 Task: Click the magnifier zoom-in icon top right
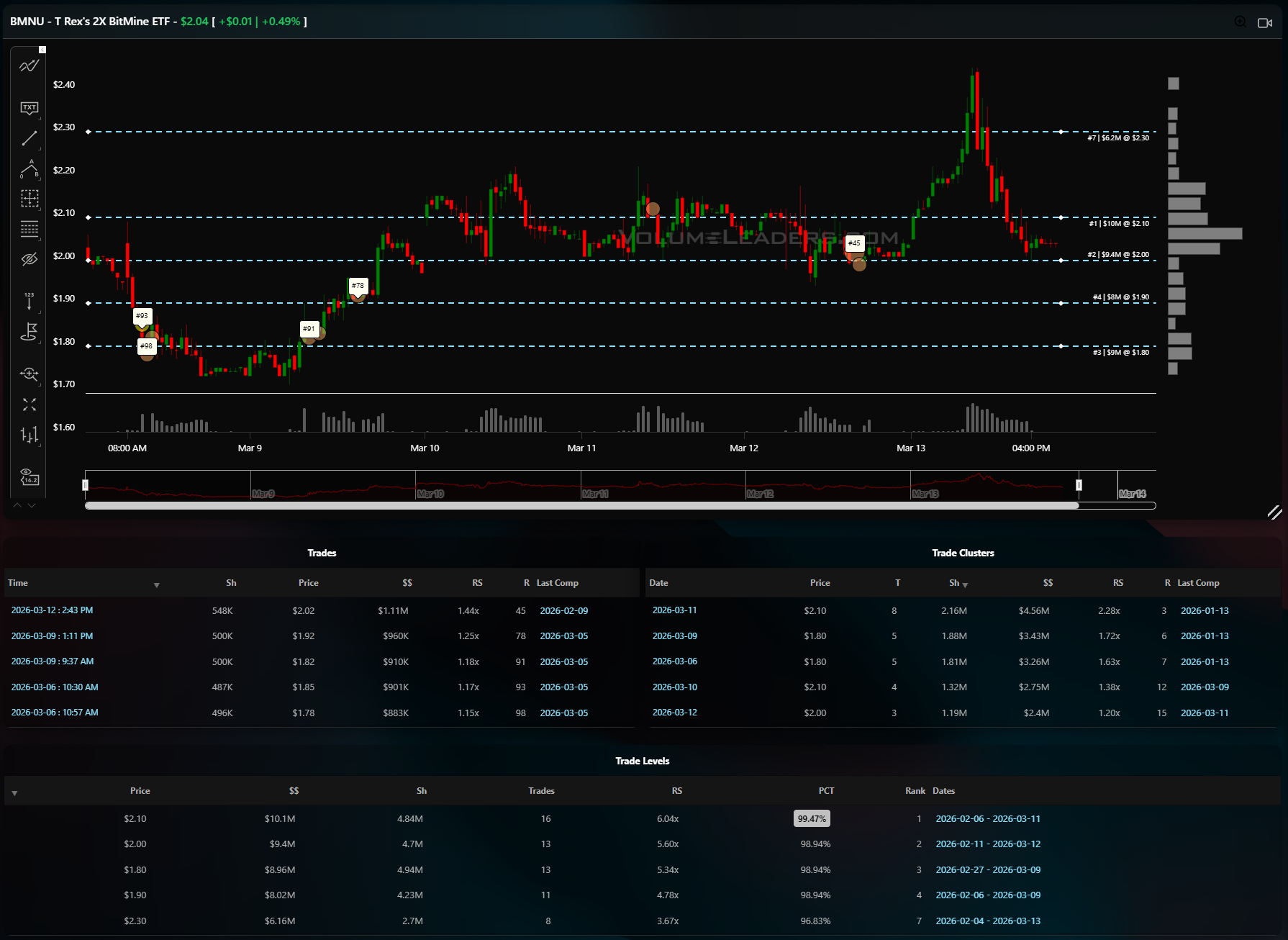(x=1241, y=22)
